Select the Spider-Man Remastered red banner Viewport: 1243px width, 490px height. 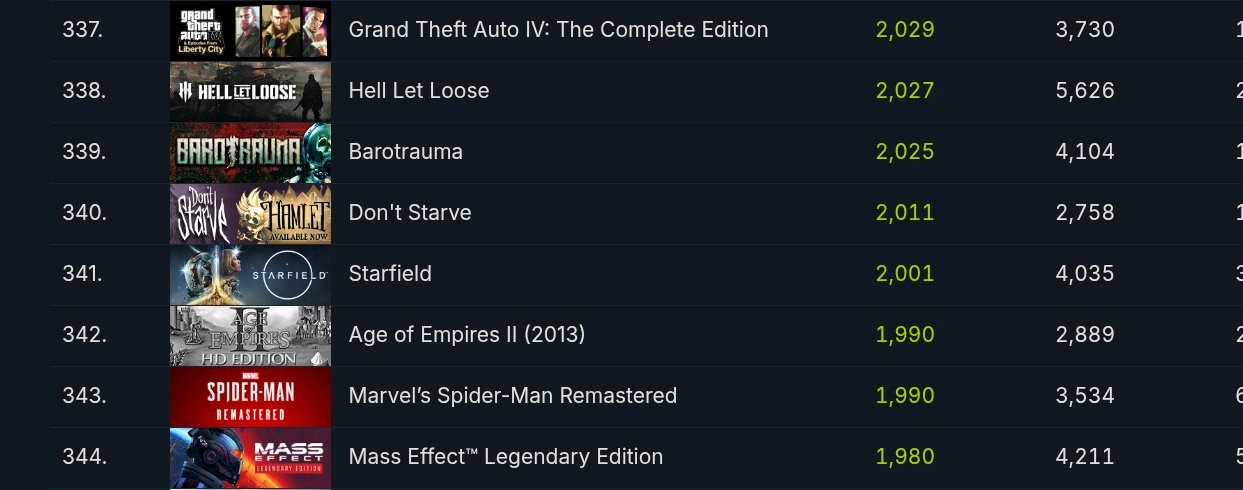coord(250,397)
